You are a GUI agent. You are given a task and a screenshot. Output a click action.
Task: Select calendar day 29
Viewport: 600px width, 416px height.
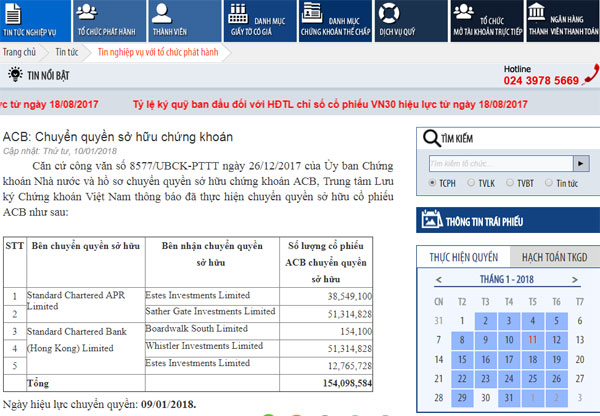[462, 398]
